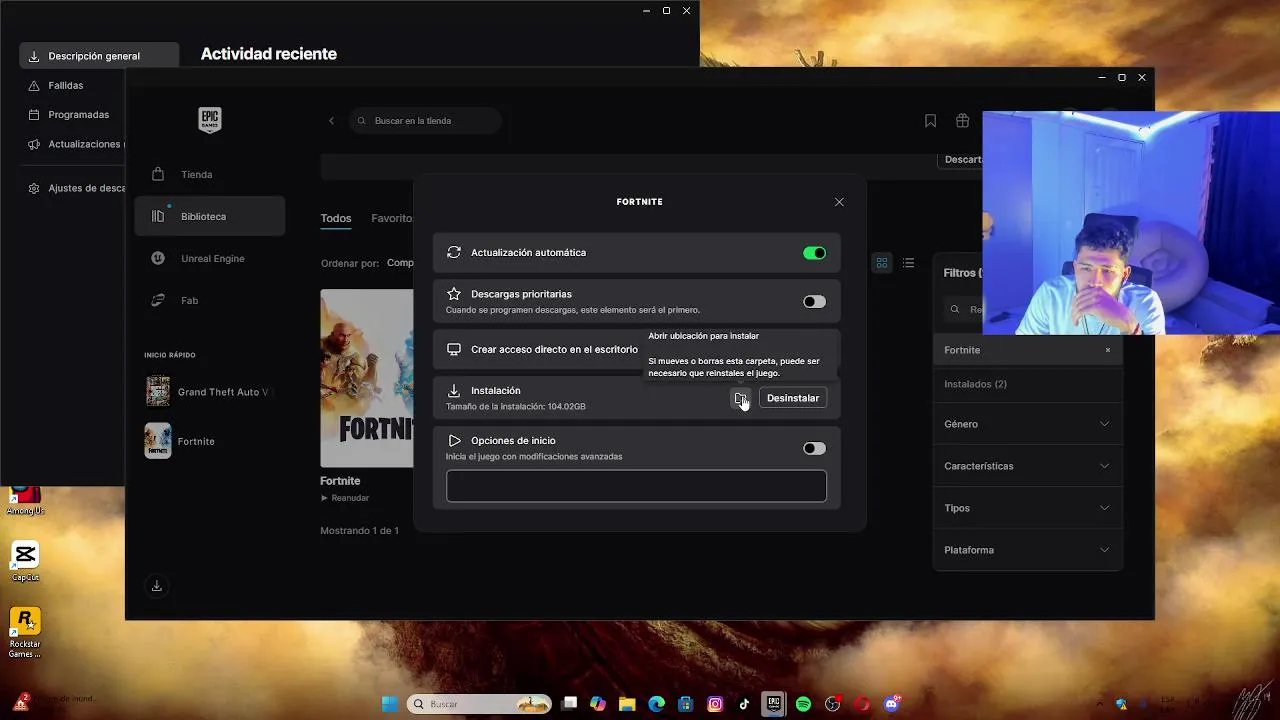1280x720 pixels.
Task: Open Microsoft Store from the taskbar
Action: [x=686, y=704]
